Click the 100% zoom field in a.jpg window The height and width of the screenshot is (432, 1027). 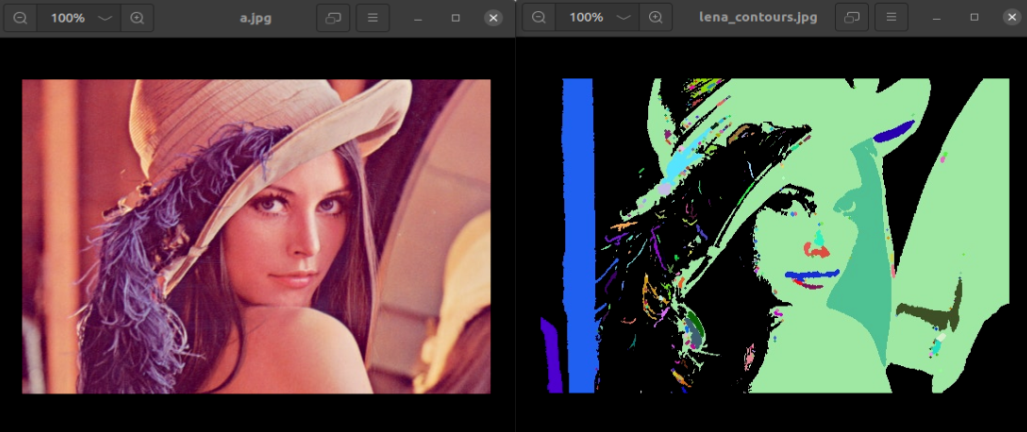point(68,18)
